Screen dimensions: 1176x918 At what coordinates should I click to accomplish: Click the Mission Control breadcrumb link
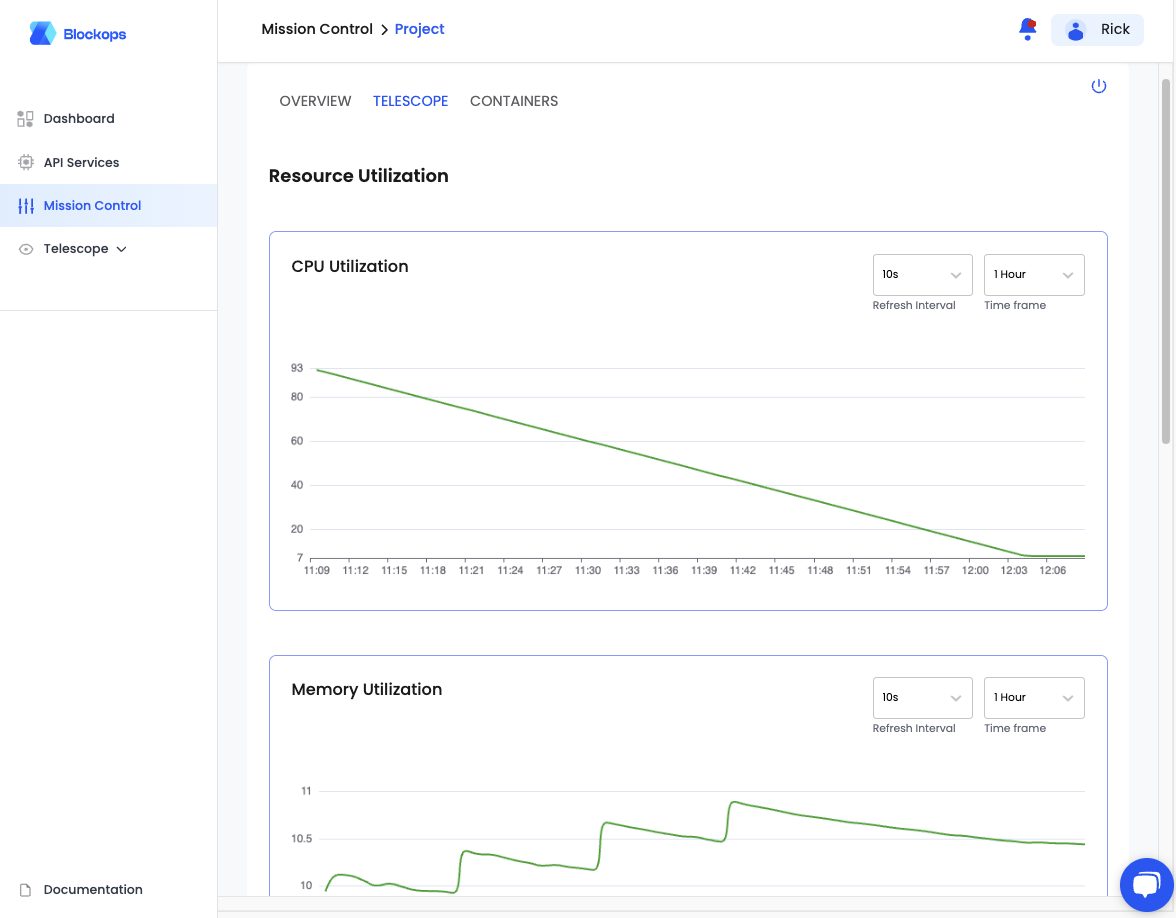(316, 29)
